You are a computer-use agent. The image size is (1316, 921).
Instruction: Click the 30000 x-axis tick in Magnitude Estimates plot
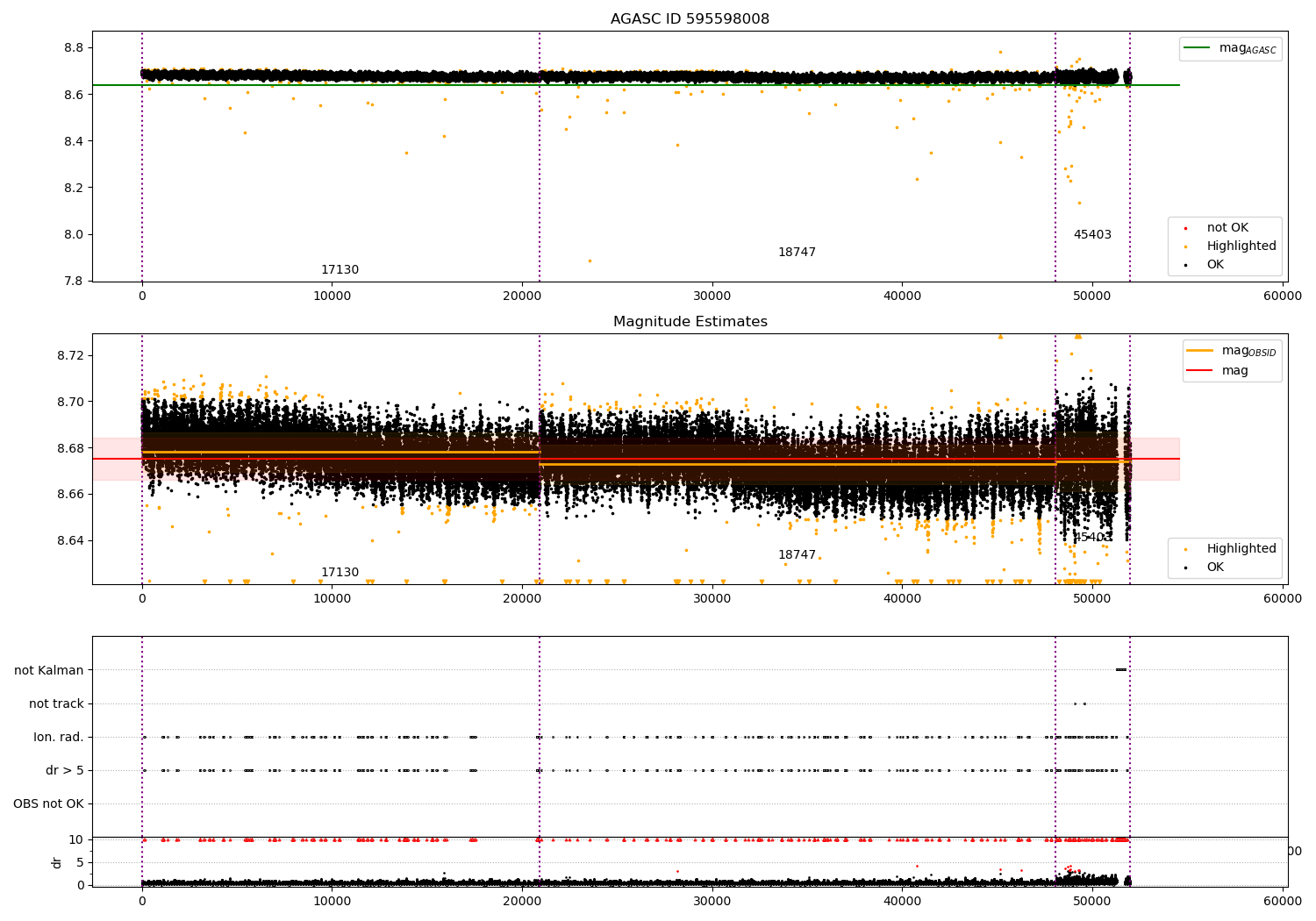pyautogui.click(x=712, y=599)
